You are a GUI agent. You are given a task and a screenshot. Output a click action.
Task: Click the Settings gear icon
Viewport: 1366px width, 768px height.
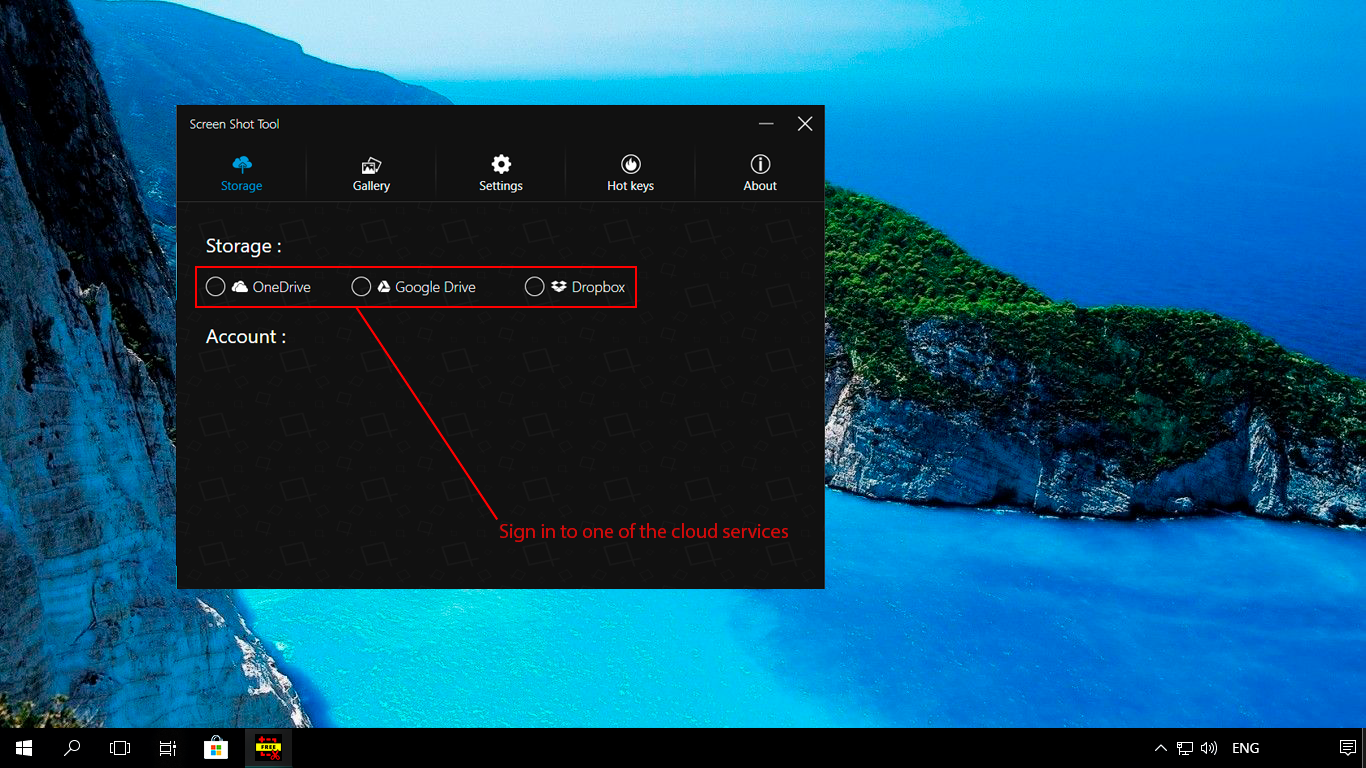500,164
